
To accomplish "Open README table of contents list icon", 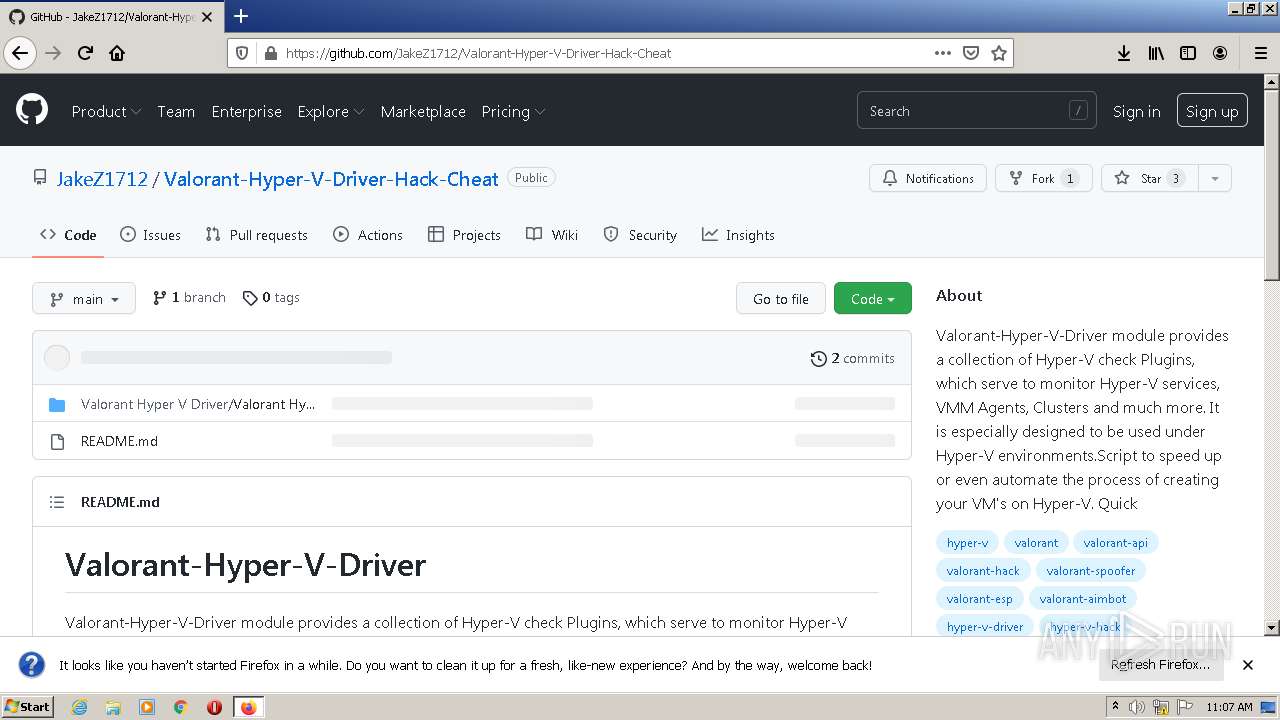I will [x=57, y=502].
